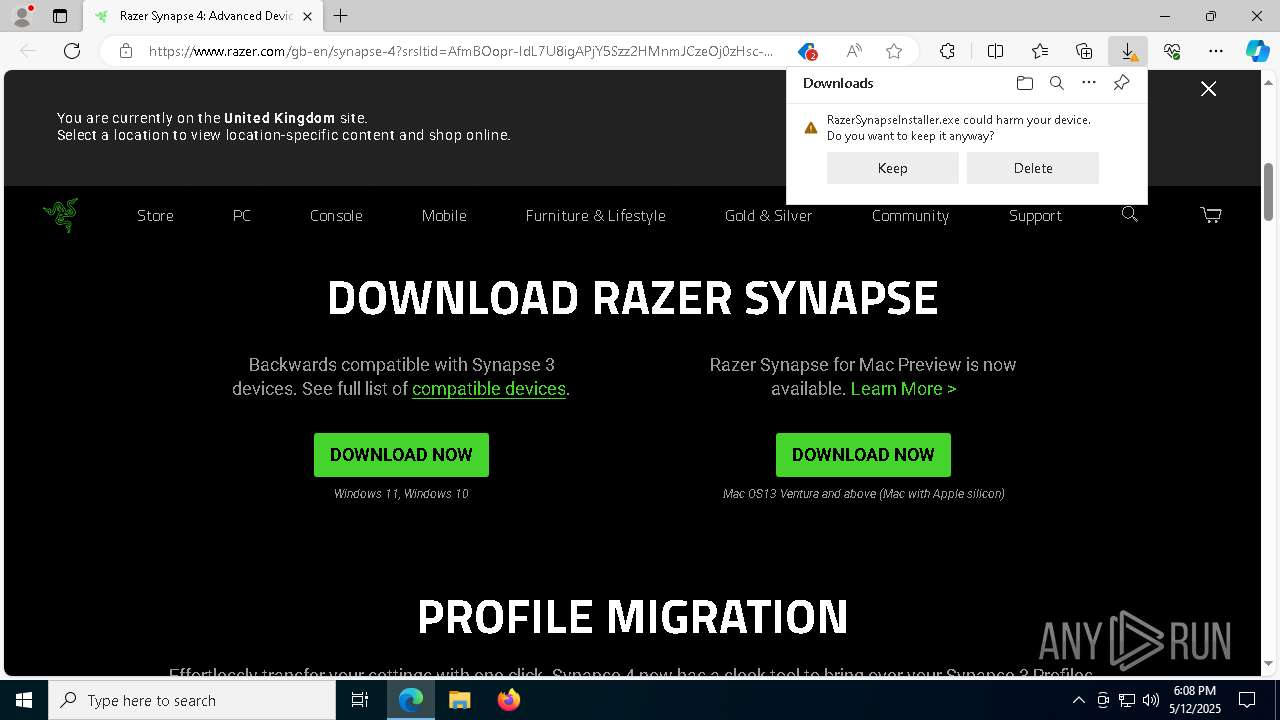The image size is (1280, 720).
Task: Click the Read aloud icon
Action: pyautogui.click(x=854, y=51)
